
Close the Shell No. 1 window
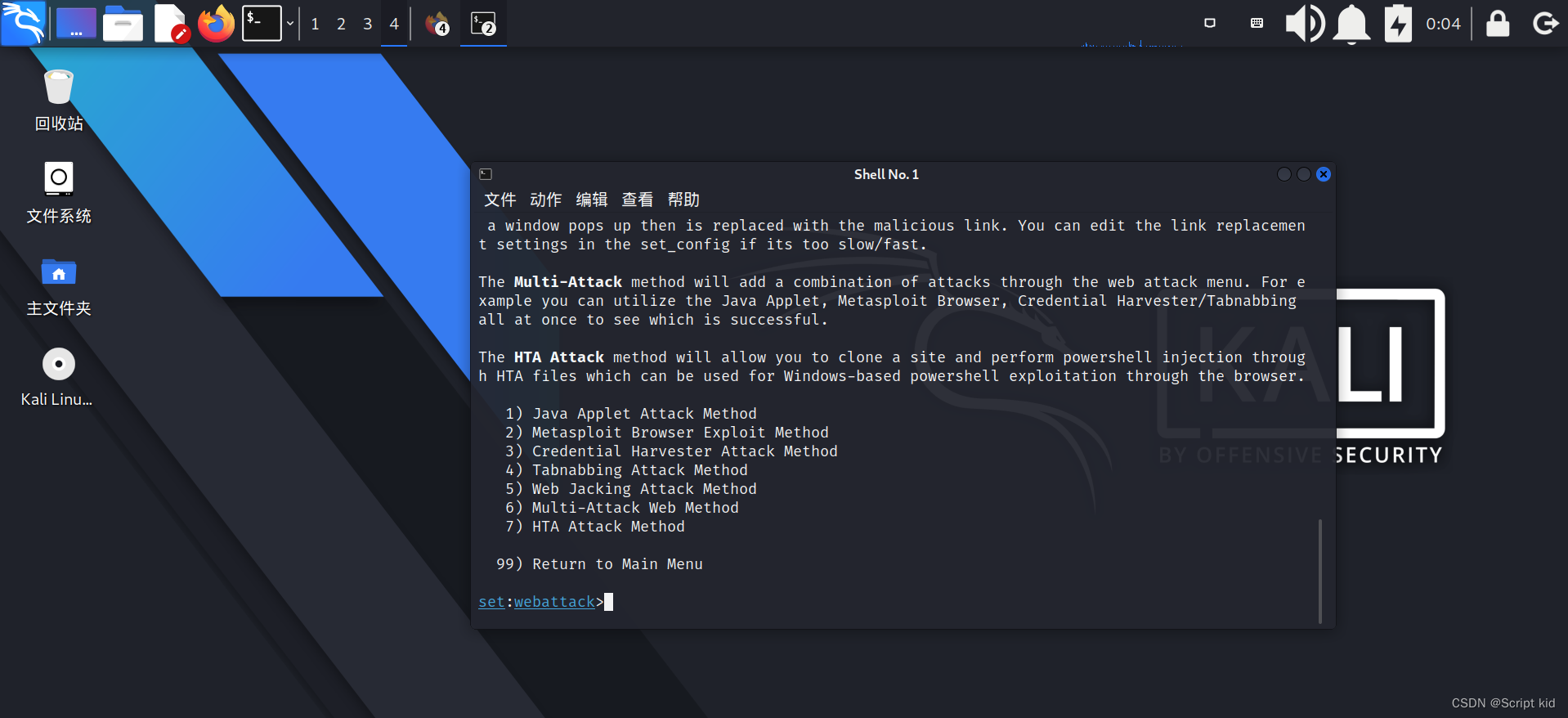[x=1324, y=174]
